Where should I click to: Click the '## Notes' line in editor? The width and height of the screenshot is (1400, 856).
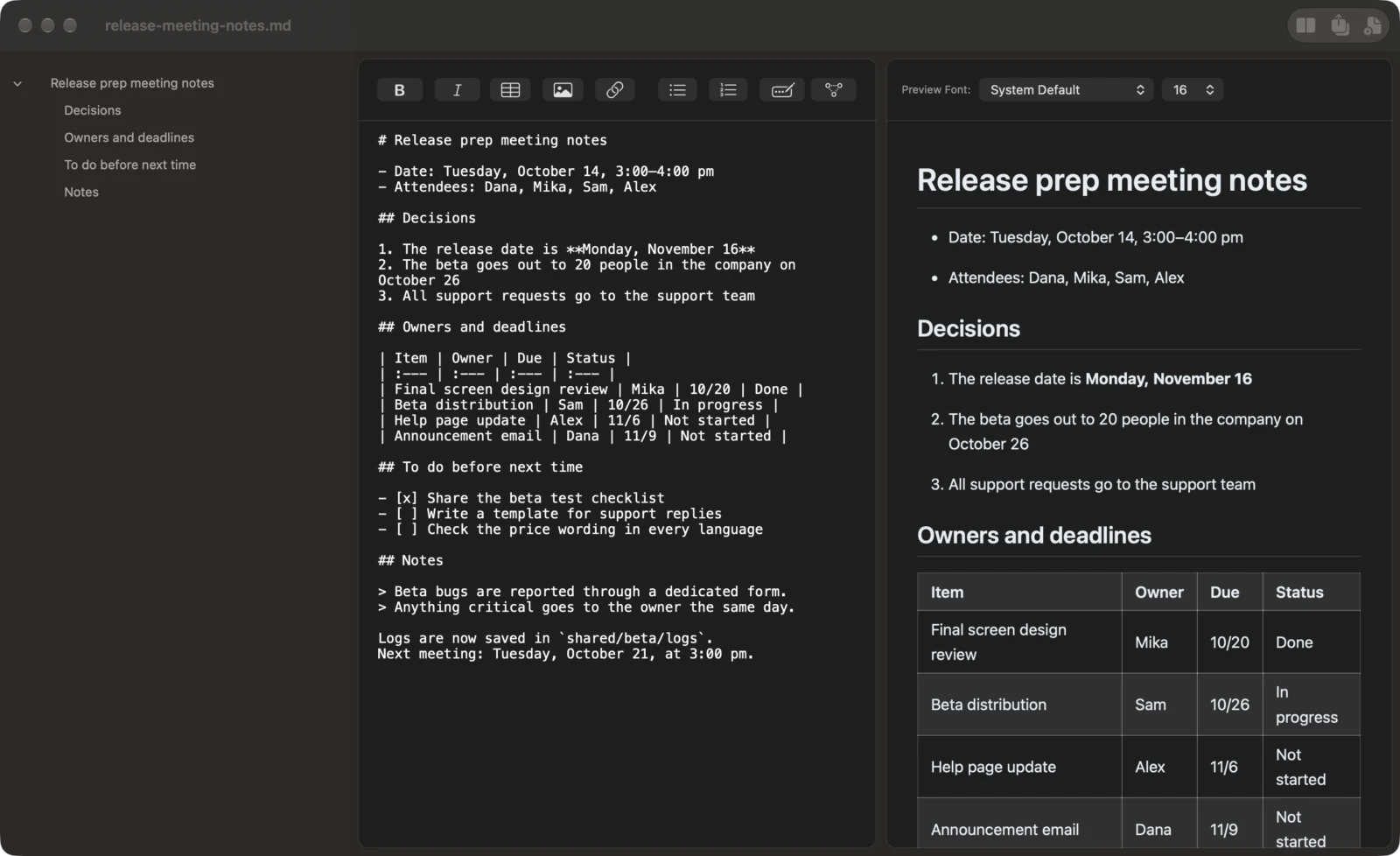(x=410, y=560)
